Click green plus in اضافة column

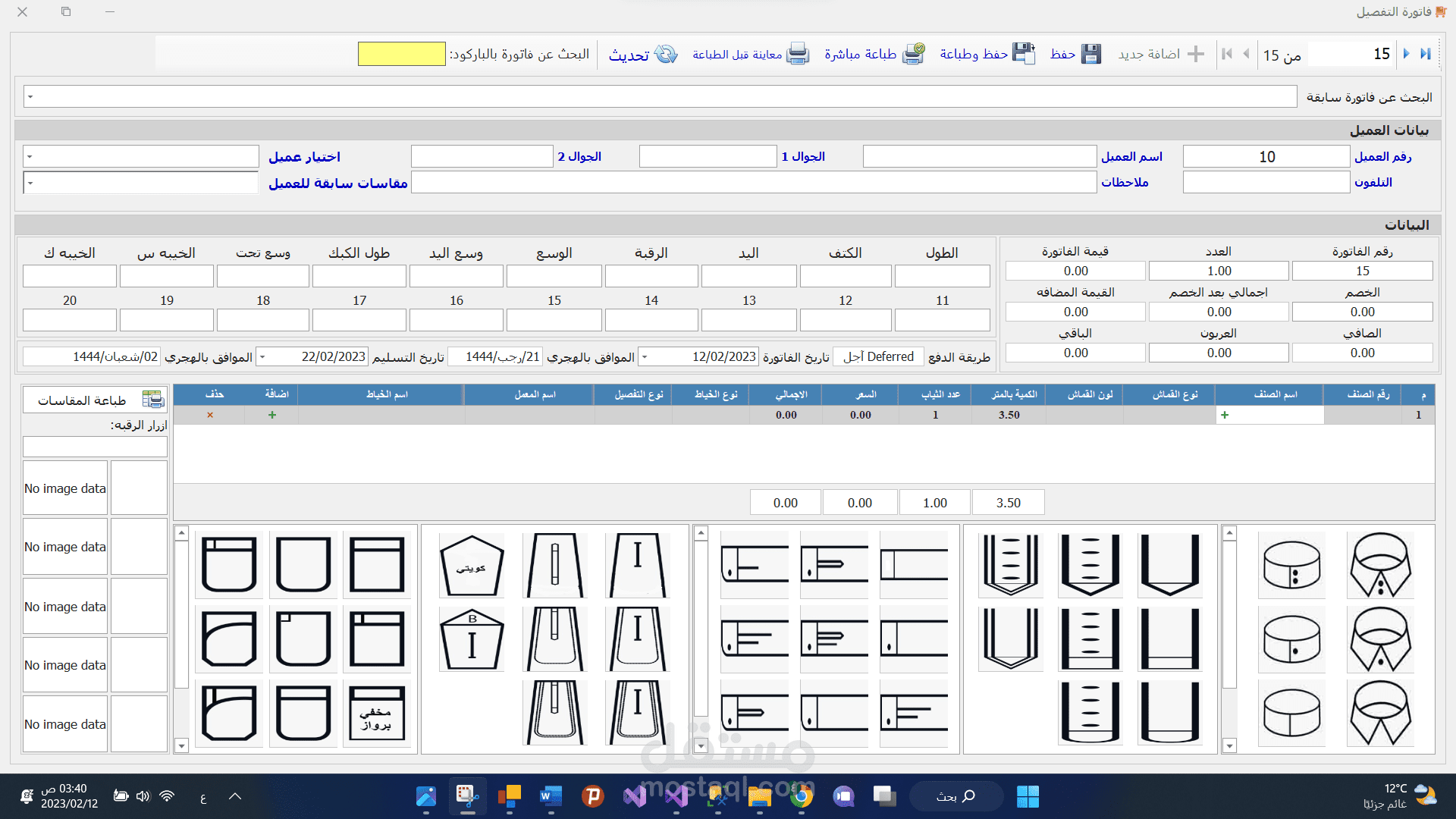coord(272,415)
